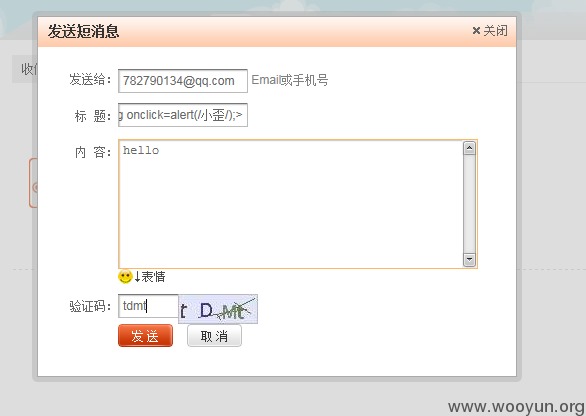Focus the 发送给 recipient email field
Image resolution: width=586 pixels, height=416 pixels.
coord(183,81)
